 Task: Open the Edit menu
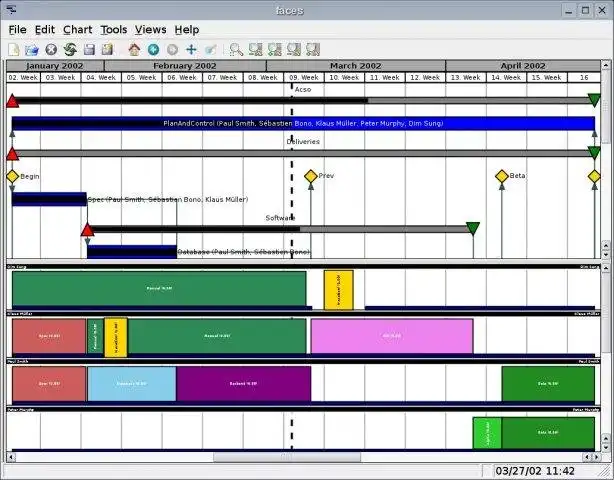(x=45, y=30)
